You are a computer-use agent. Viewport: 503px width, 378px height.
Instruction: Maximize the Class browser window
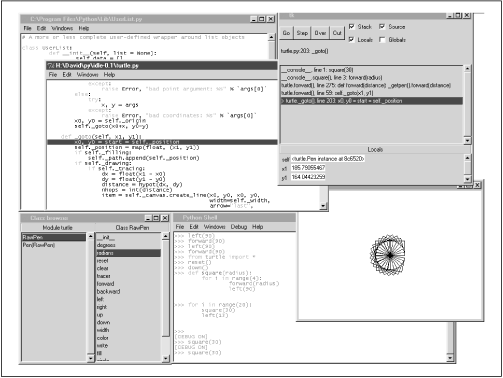point(156,218)
